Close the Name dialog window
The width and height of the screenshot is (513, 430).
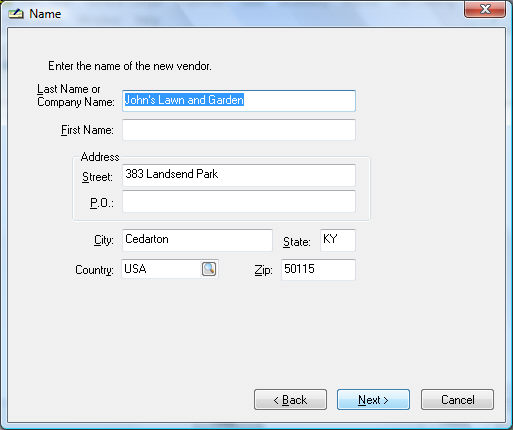485,9
